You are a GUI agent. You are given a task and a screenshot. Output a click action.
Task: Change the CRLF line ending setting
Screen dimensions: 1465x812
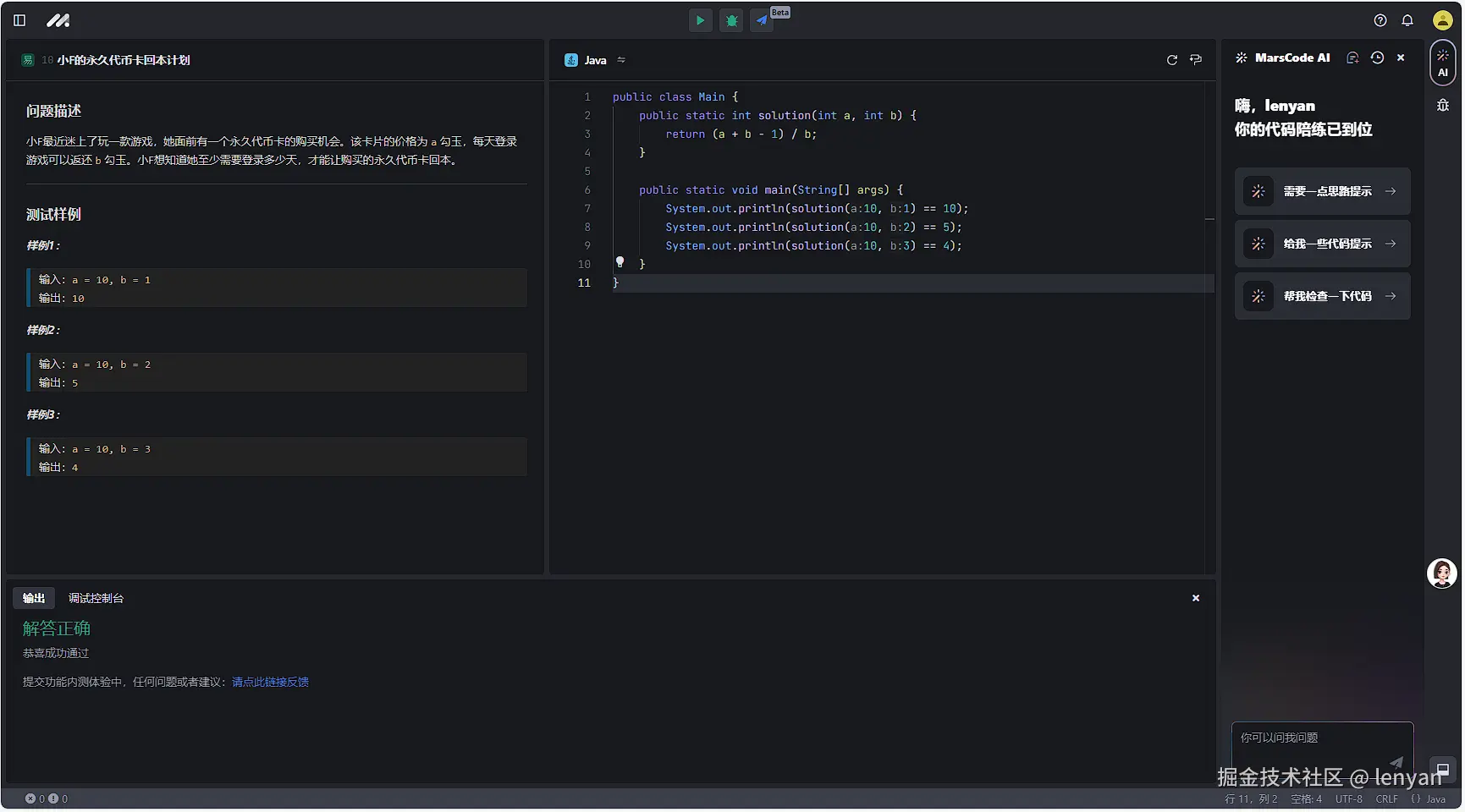[x=1386, y=799]
